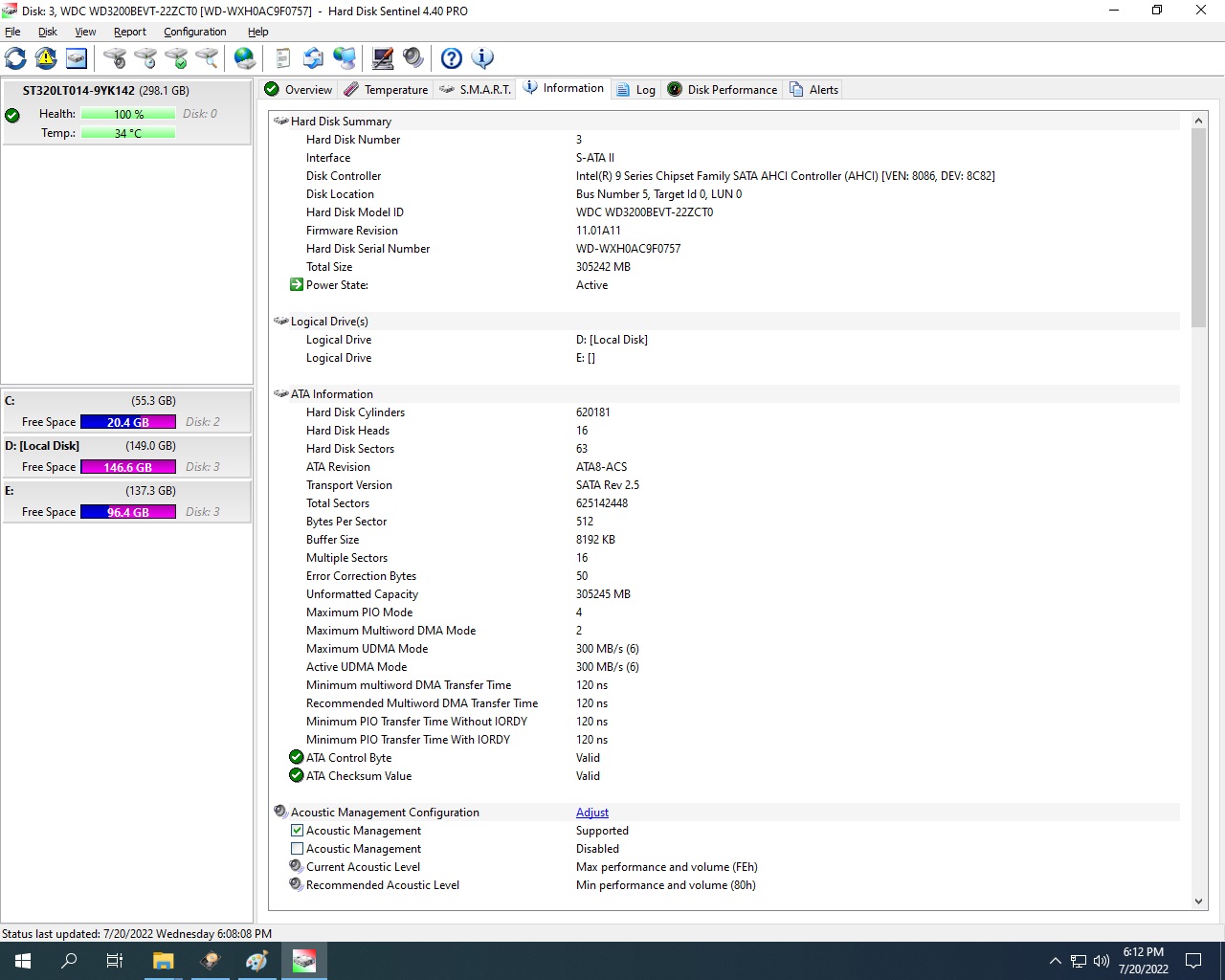Collapse the Logical Drive(s) section

[x=281, y=321]
